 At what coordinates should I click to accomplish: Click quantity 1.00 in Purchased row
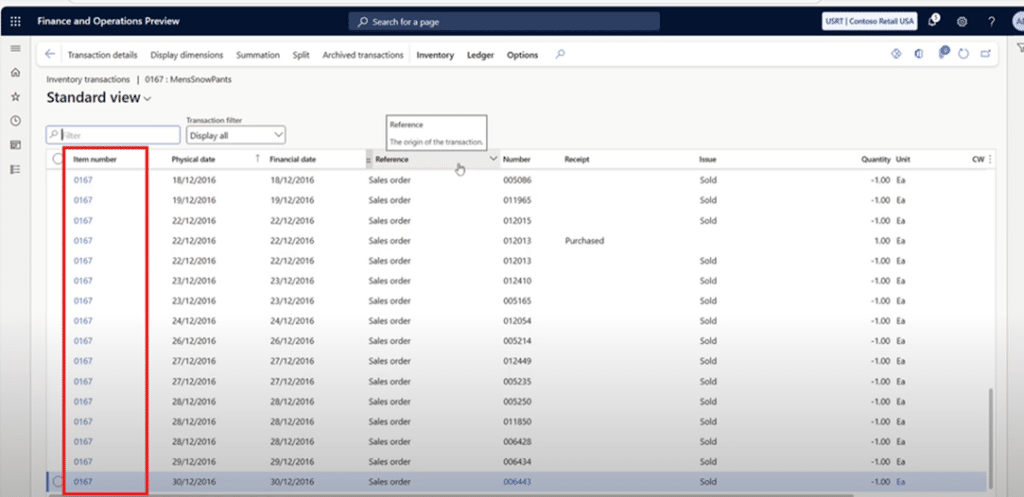coord(882,241)
